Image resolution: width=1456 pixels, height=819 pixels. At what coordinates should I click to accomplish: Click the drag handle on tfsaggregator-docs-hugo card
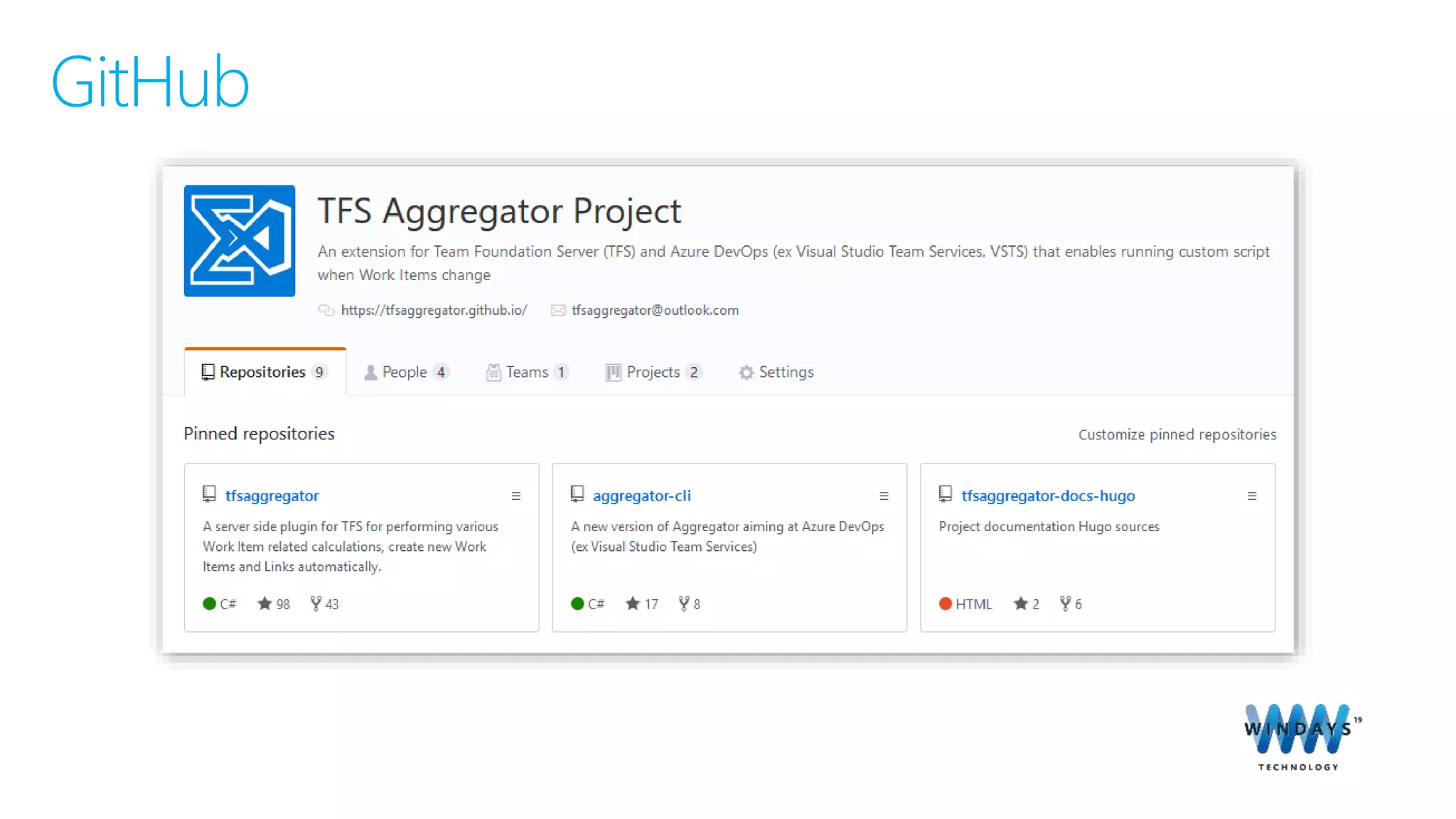pyautogui.click(x=1252, y=496)
